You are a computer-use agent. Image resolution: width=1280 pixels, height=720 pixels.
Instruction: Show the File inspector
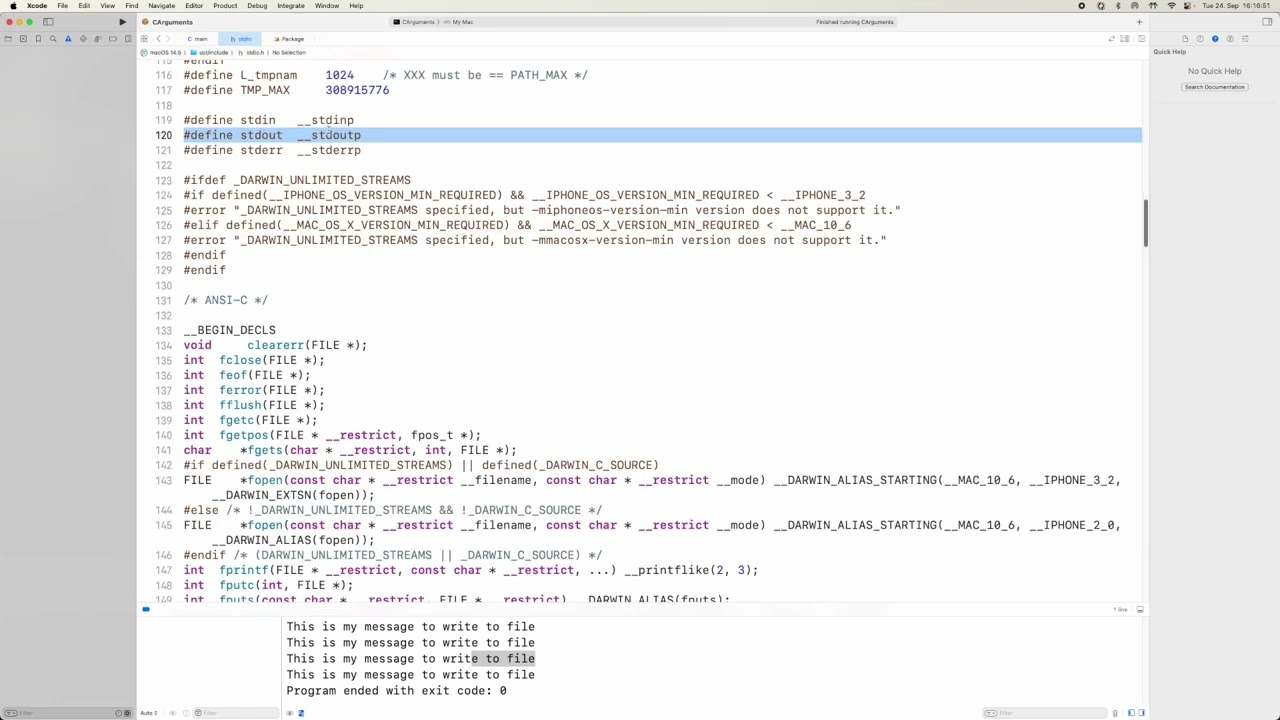(x=1185, y=39)
